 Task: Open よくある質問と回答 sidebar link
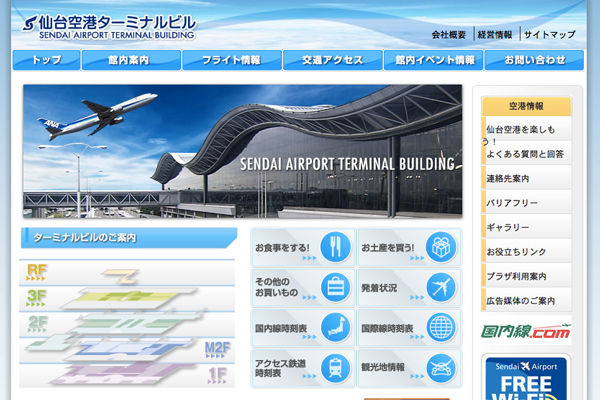527,153
